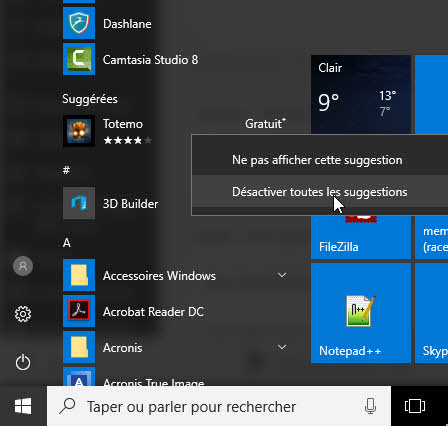
Task: Click the 'Gratuit' label for Totemo
Action: 266,124
